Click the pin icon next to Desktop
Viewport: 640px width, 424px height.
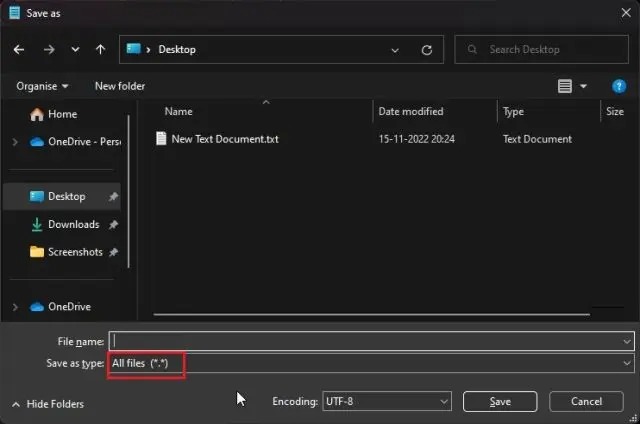coord(113,197)
